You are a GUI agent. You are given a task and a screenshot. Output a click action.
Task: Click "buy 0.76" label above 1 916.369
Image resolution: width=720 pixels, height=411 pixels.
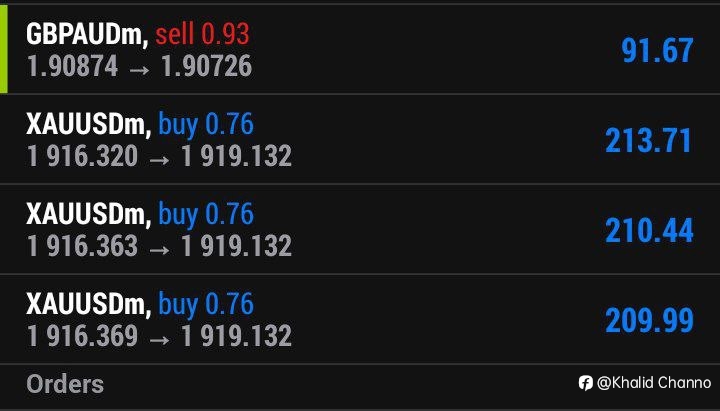206,304
